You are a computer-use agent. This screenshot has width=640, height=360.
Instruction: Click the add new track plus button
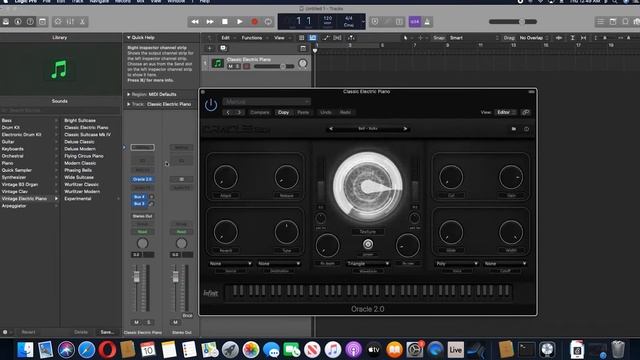pos(209,48)
